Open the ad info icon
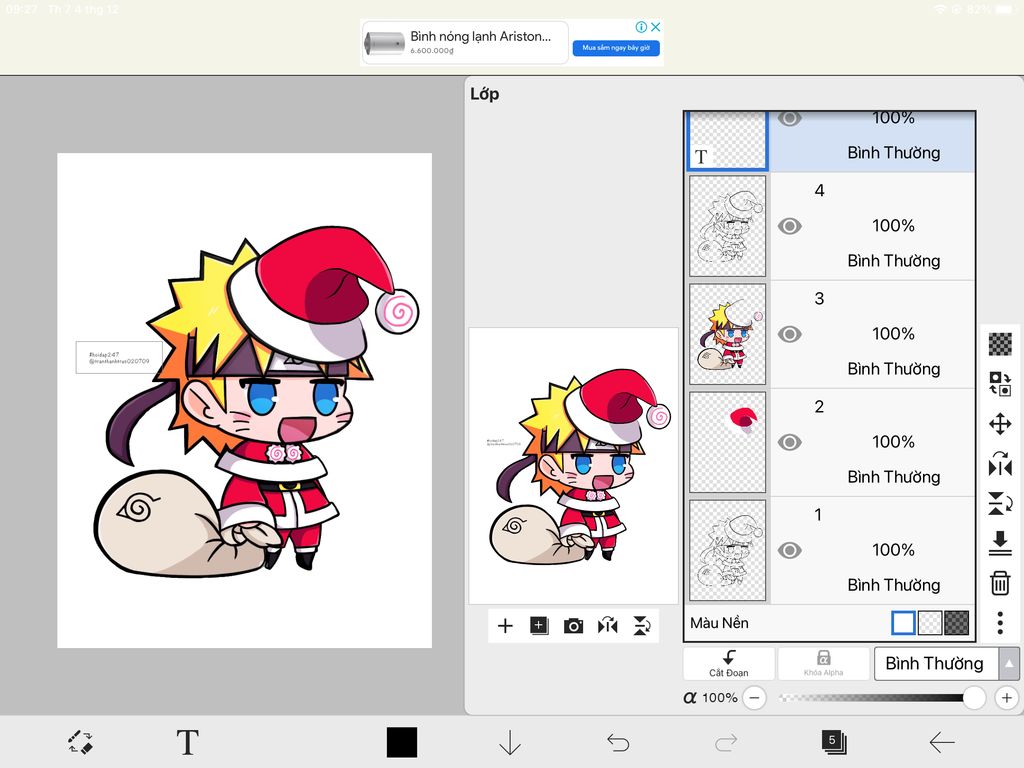Viewport: 1024px width, 768px height. (x=641, y=27)
